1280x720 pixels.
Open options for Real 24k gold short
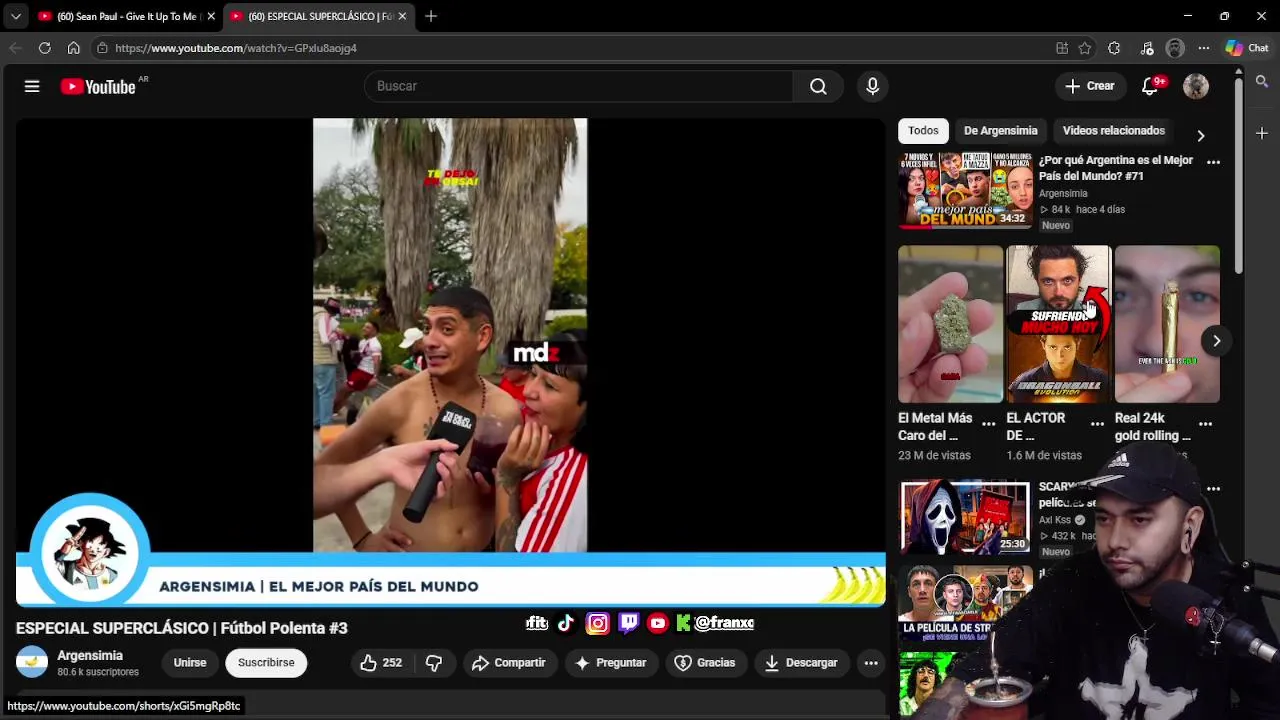tap(1205, 424)
